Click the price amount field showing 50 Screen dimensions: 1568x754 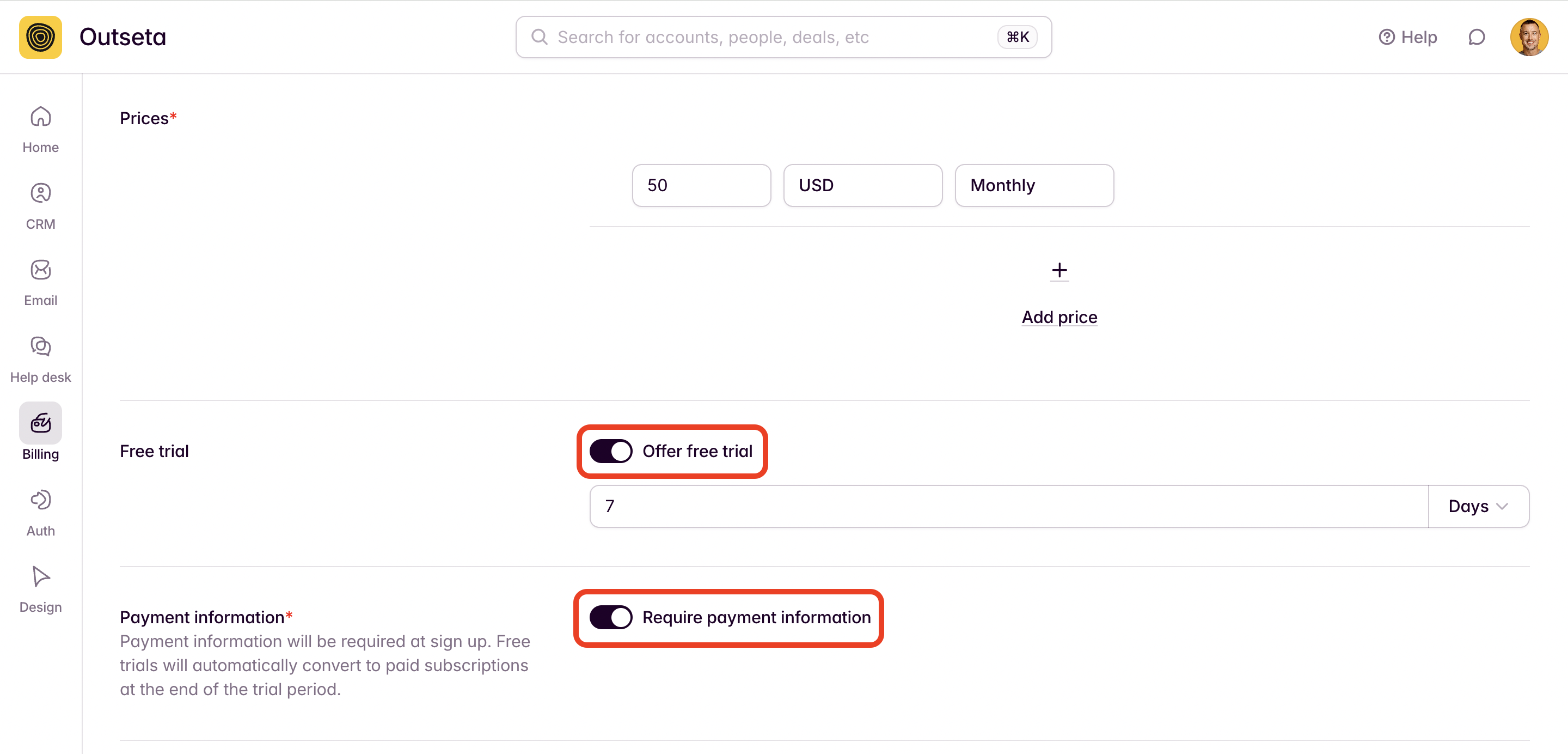(701, 185)
